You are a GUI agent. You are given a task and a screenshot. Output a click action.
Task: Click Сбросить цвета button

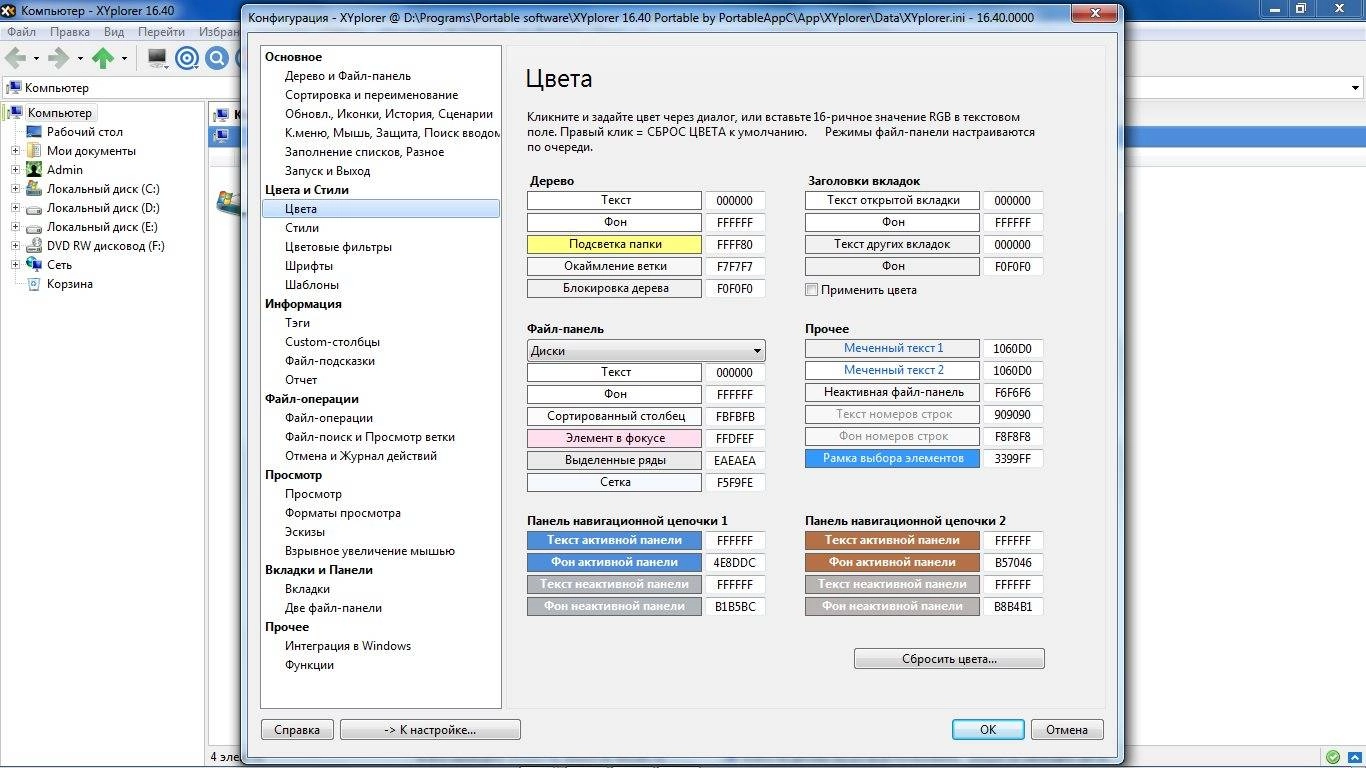[949, 659]
